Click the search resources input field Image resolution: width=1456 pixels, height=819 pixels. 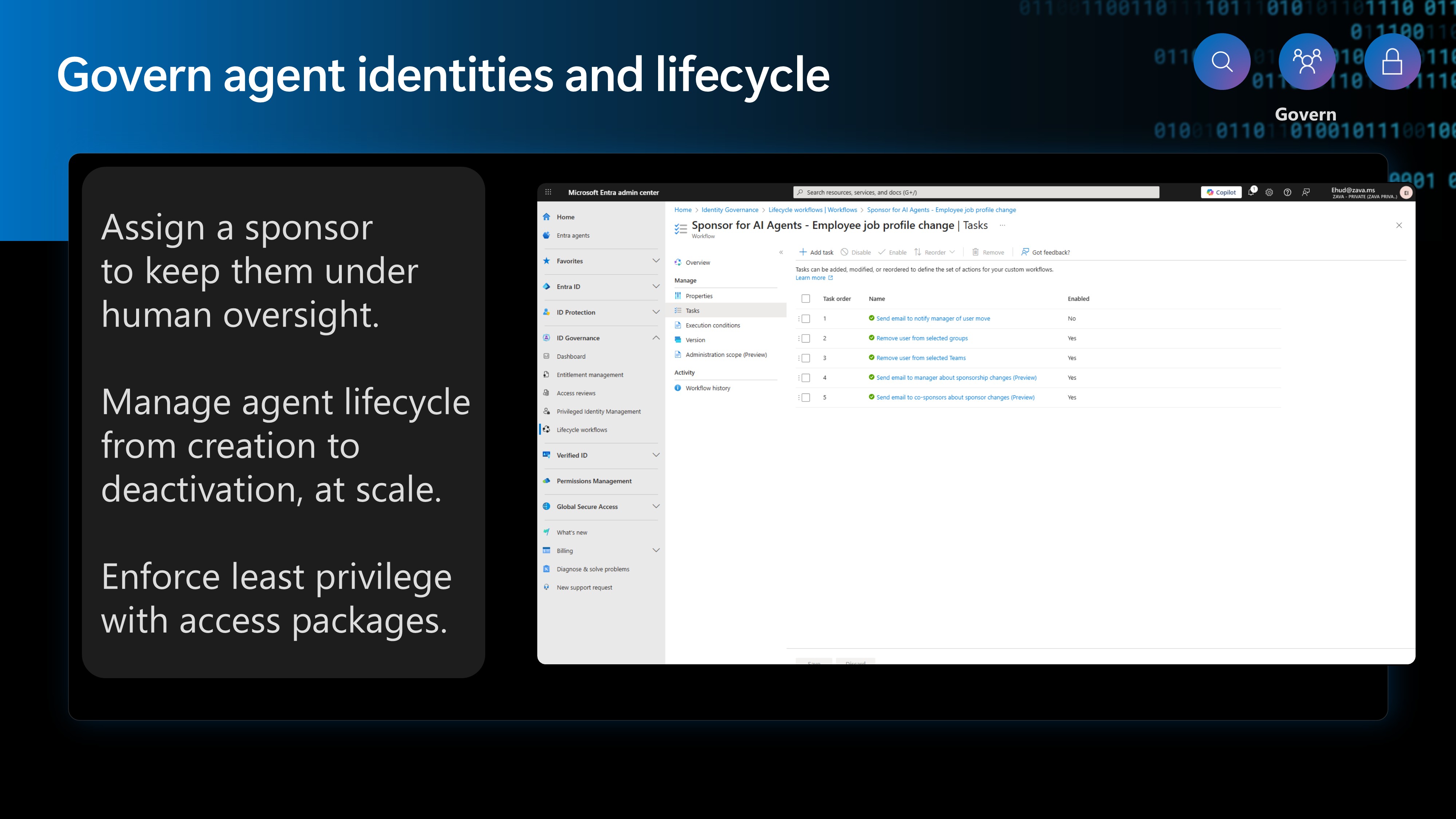click(x=976, y=192)
